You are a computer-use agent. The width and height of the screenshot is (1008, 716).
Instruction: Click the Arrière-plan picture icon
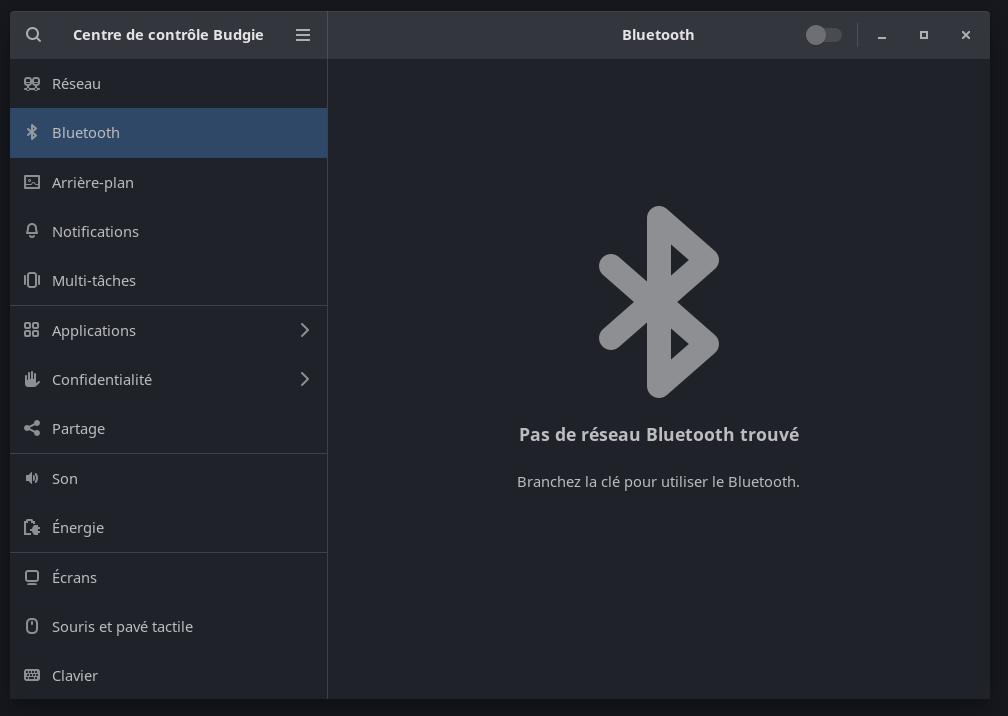(32, 183)
